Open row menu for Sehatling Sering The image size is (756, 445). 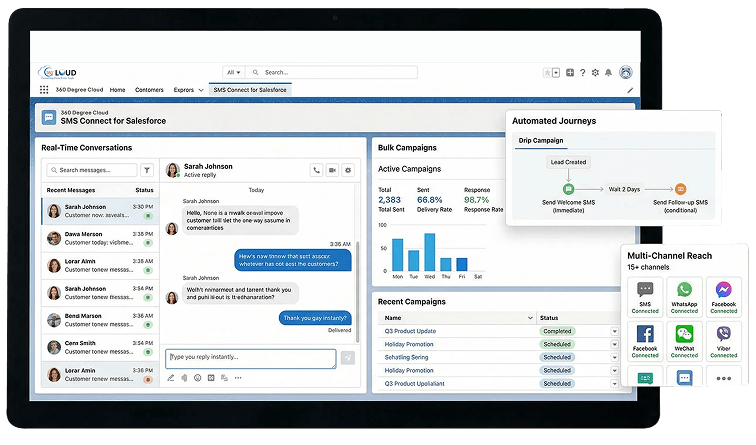[615, 357]
